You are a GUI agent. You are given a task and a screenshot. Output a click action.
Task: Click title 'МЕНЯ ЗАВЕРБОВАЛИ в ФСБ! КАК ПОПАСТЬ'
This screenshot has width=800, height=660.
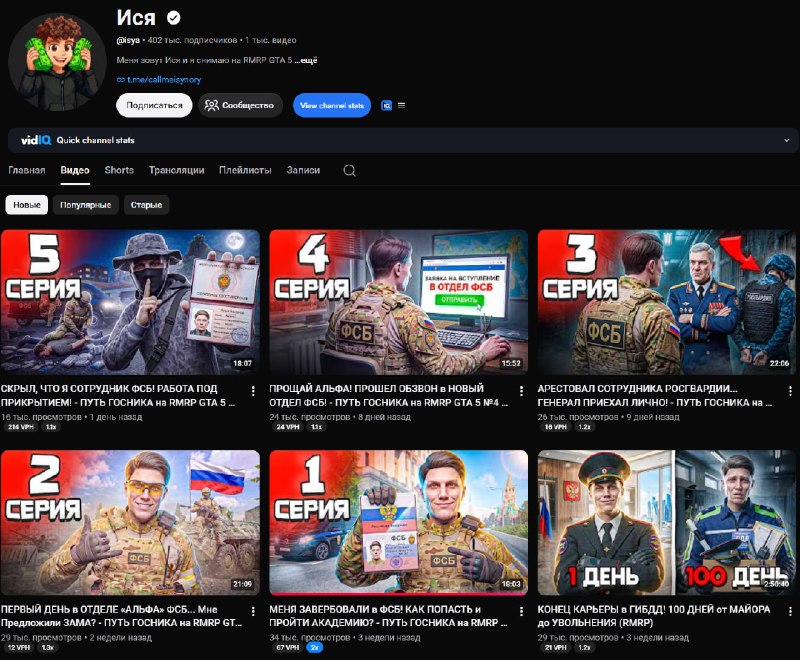pyautogui.click(x=388, y=616)
